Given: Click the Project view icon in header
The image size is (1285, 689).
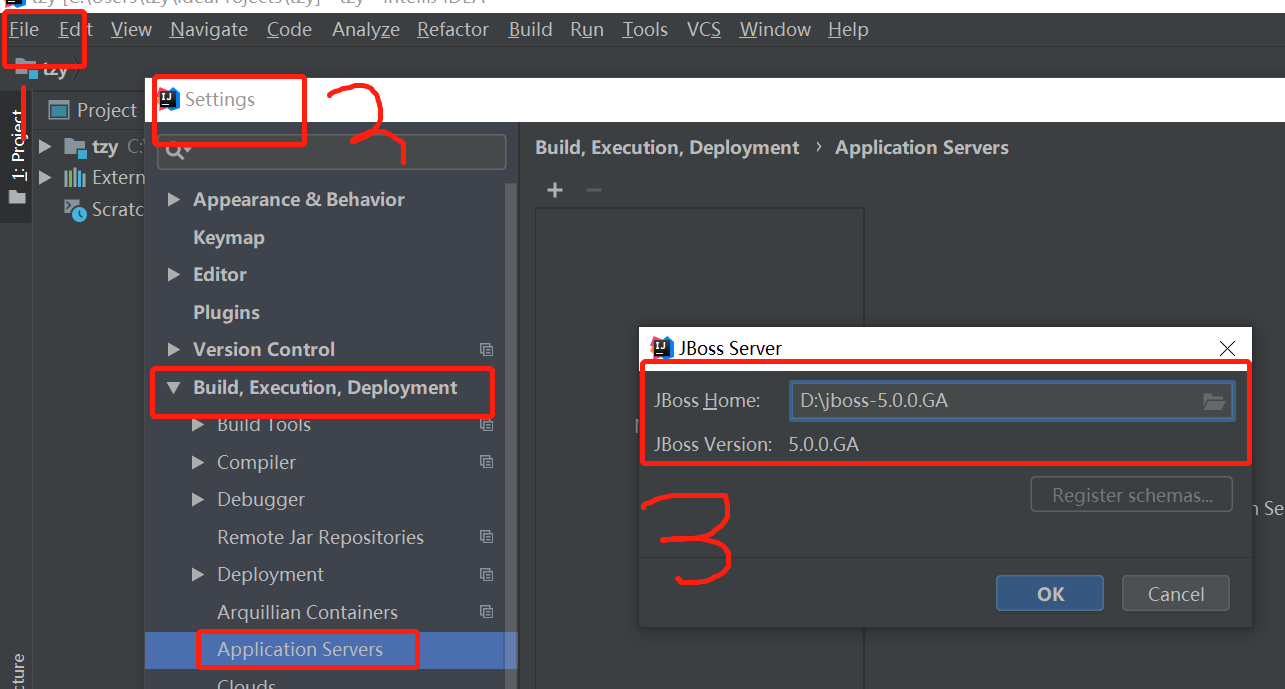Looking at the screenshot, I should (59, 110).
